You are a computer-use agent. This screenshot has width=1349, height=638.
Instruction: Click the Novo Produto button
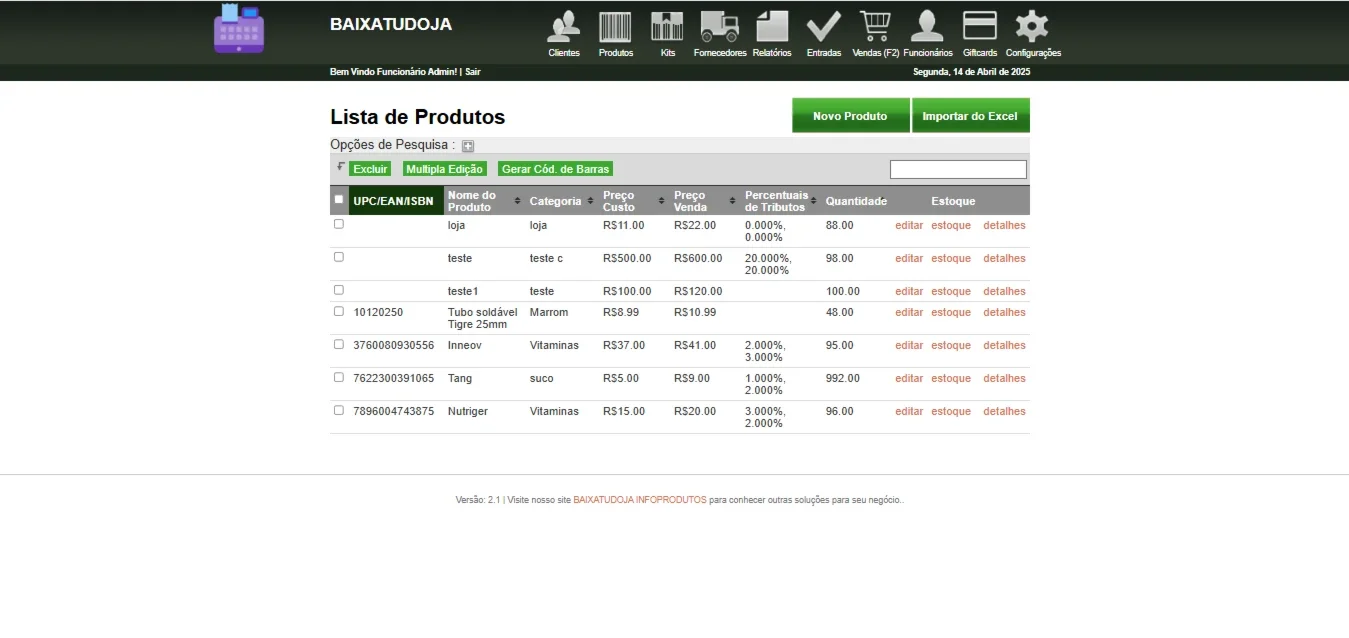point(850,116)
